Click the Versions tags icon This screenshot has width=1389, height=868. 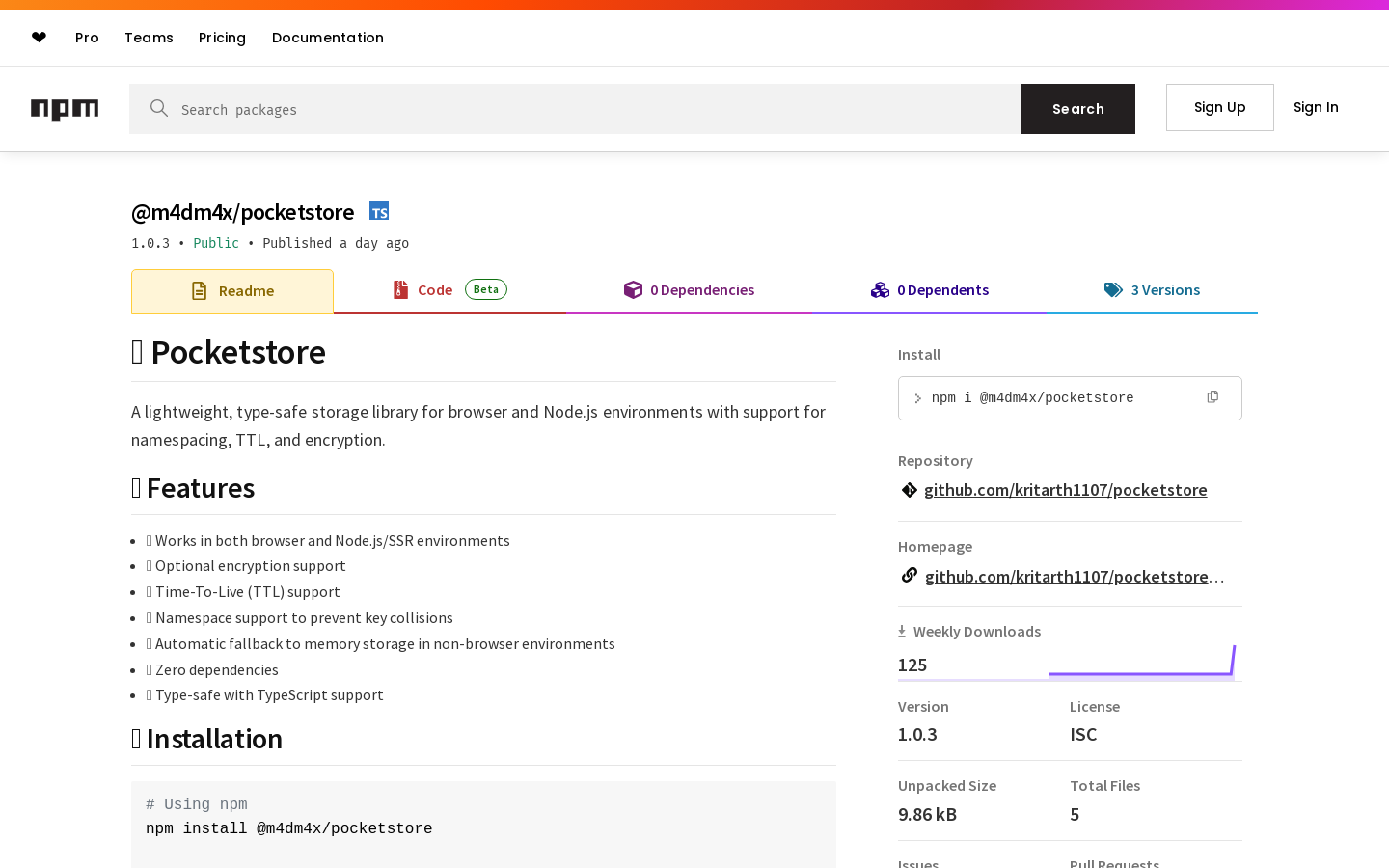tap(1113, 290)
